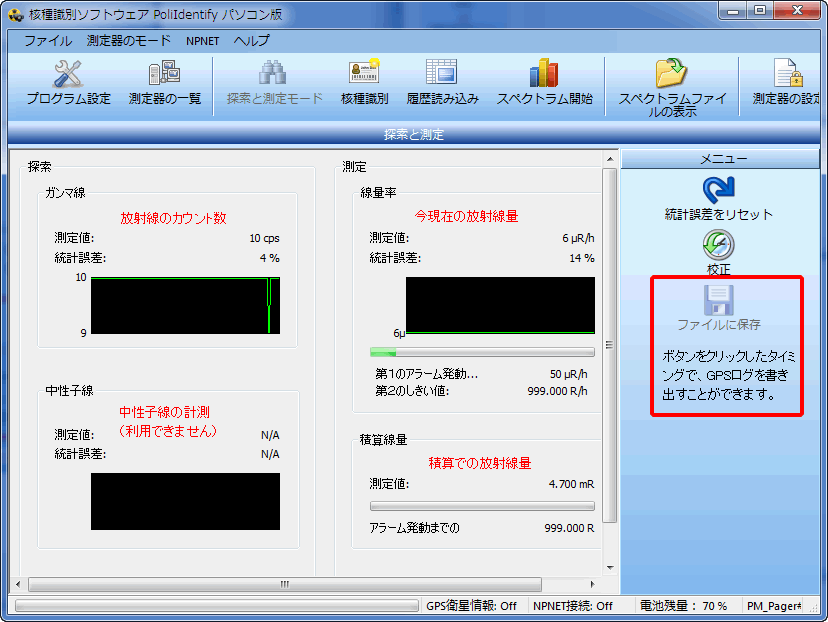Viewport: 828px width, 622px height.
Task: Click the vertical scrollbar thumb
Action: click(610, 345)
